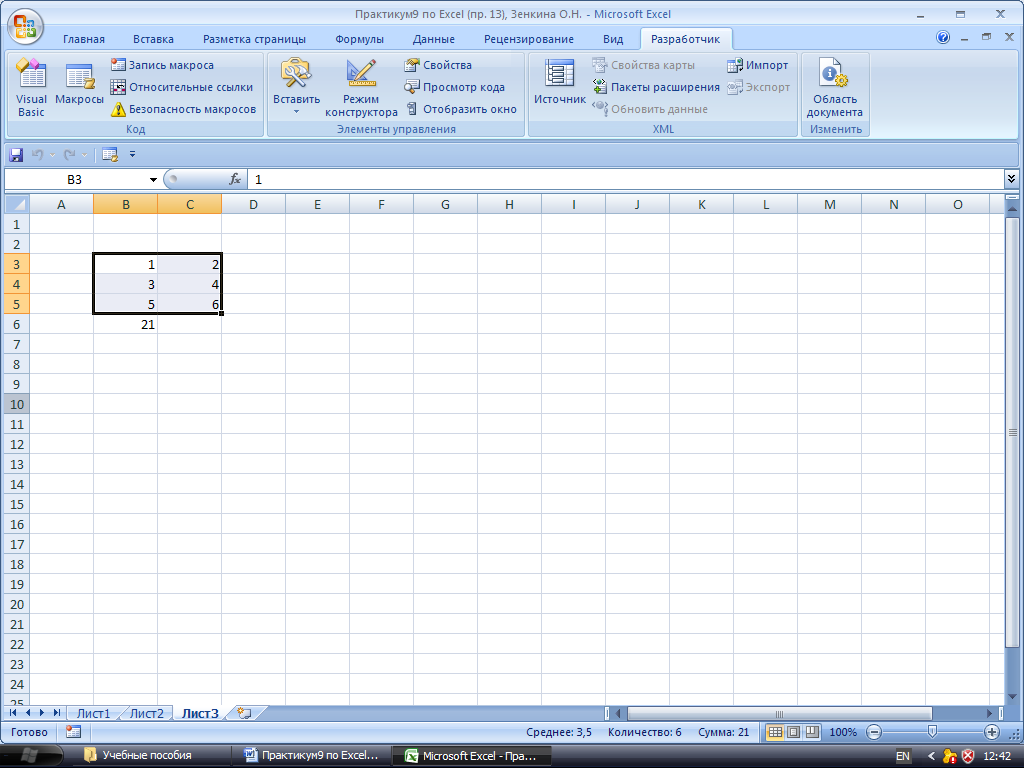1024x768 pixels.
Task: Save the workbook from quick access toolbar
Action: [x=16, y=155]
